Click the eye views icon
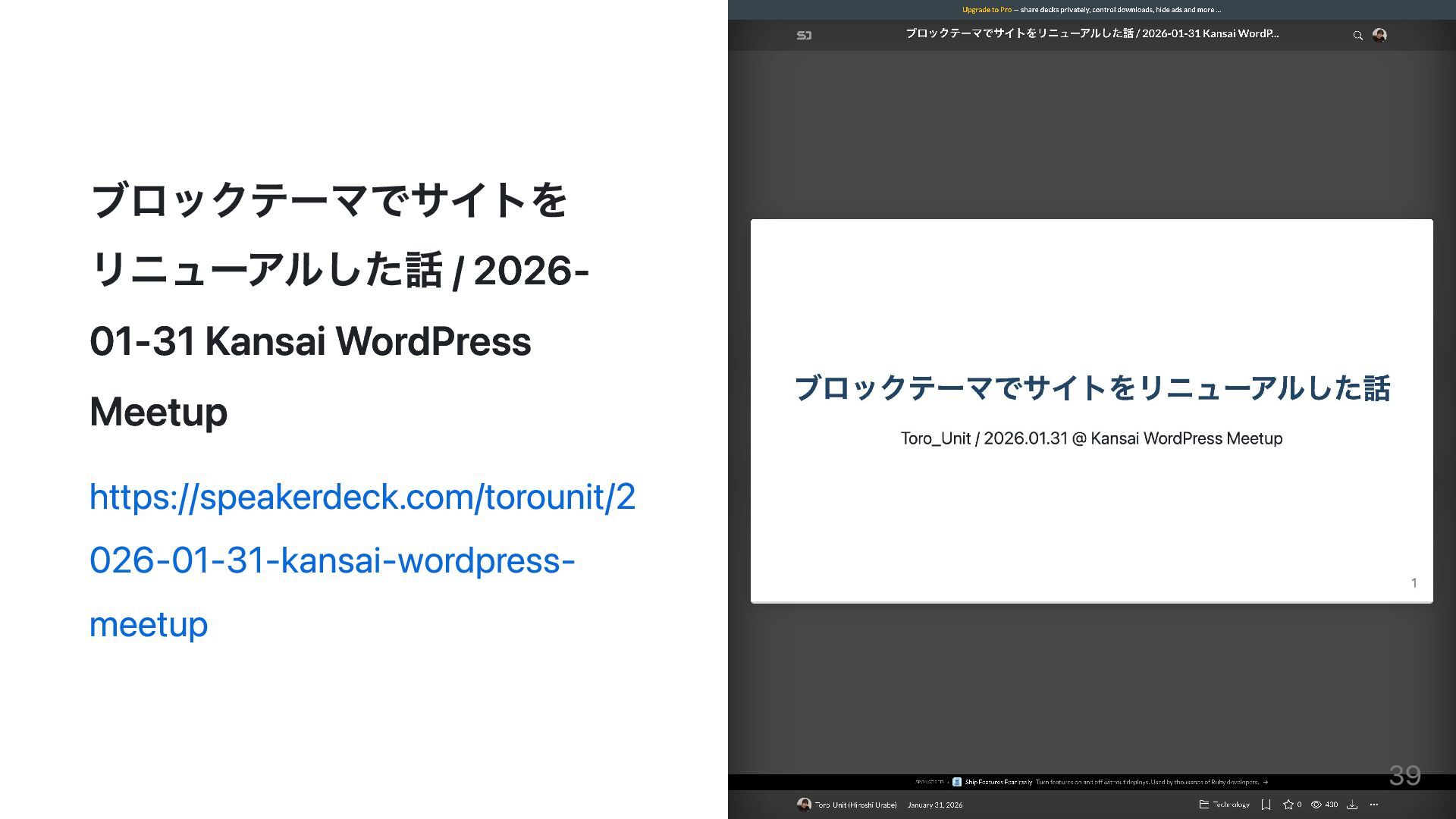1456x819 pixels. pyautogui.click(x=1316, y=805)
